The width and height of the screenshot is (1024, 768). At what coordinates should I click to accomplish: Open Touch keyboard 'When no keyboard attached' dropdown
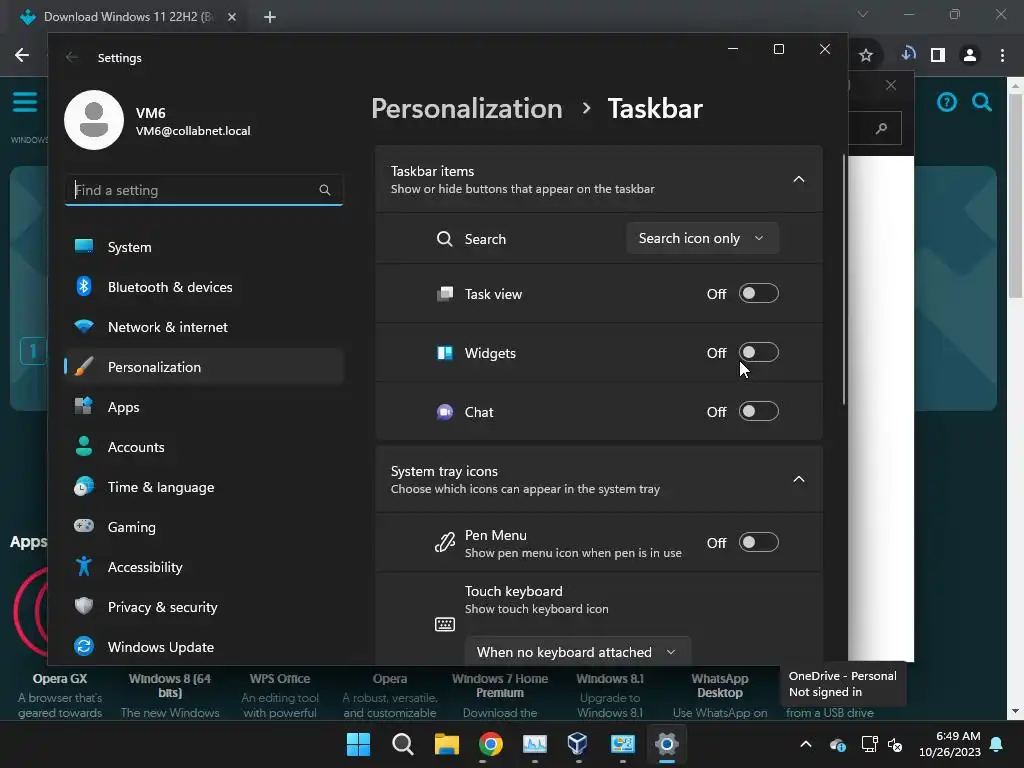pyautogui.click(x=577, y=652)
